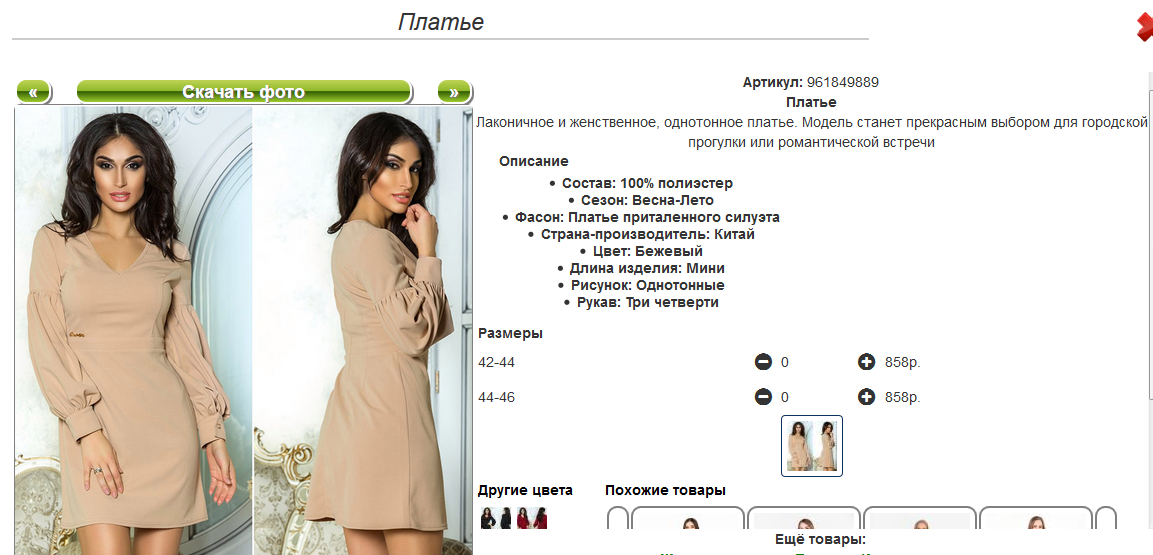This screenshot has width=1153, height=555.
Task: Decrease quantity for size 42-44
Action: (763, 362)
